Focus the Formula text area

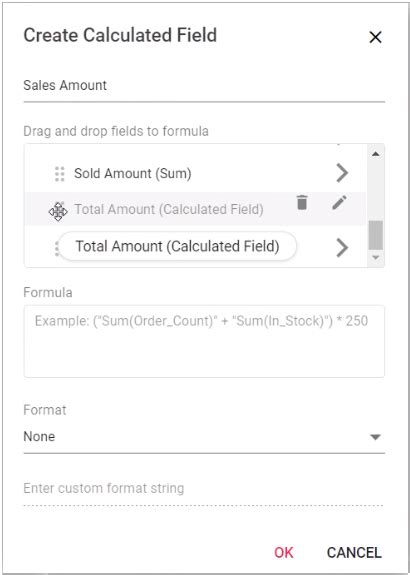coord(204,341)
